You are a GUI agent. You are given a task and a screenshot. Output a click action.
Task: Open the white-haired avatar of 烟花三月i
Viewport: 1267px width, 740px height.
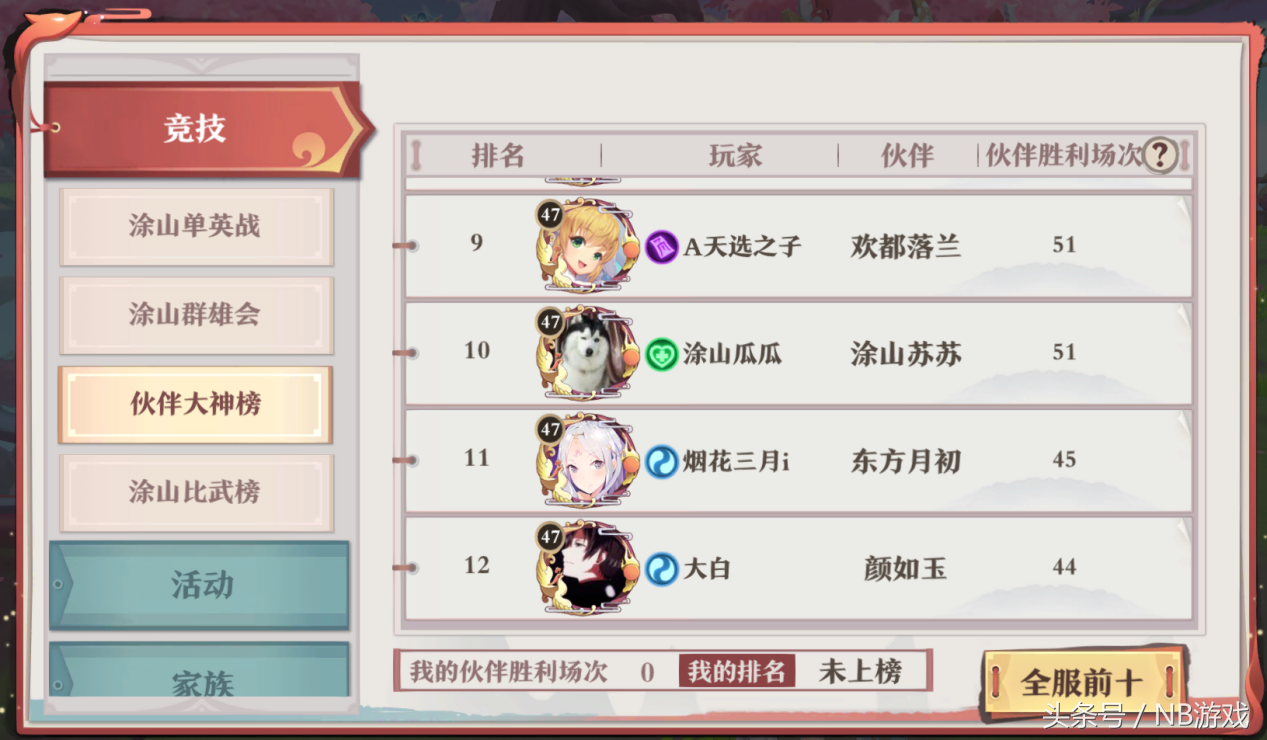click(x=587, y=460)
